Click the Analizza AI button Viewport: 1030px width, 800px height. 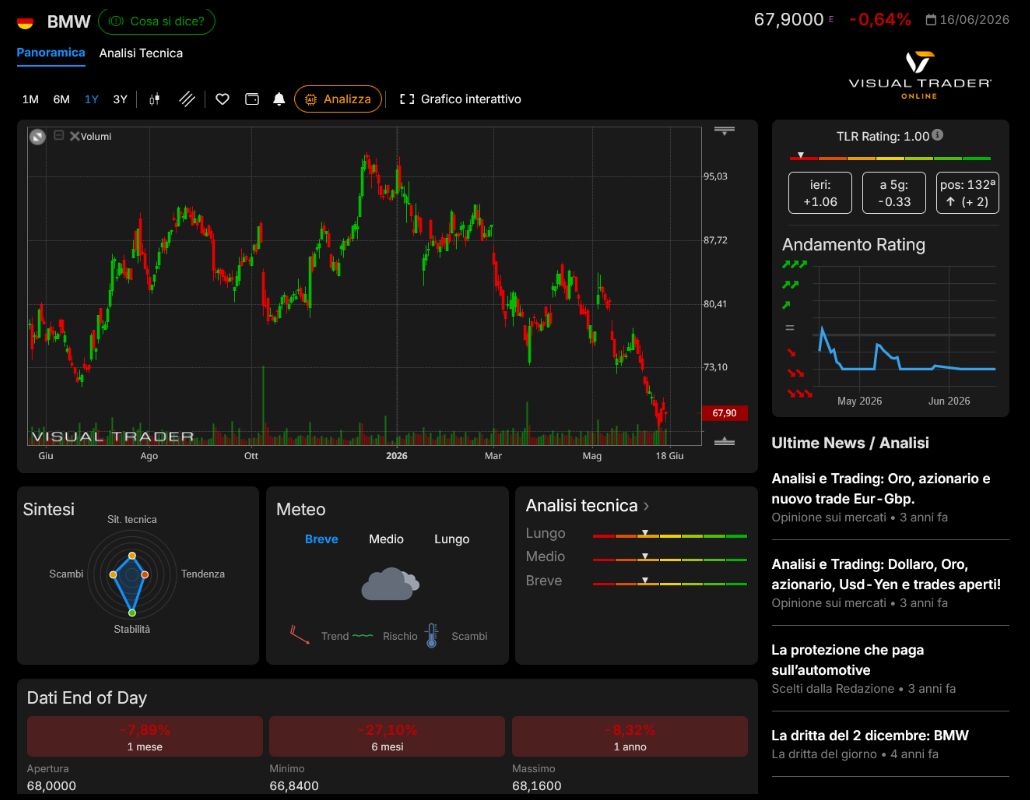tap(338, 99)
